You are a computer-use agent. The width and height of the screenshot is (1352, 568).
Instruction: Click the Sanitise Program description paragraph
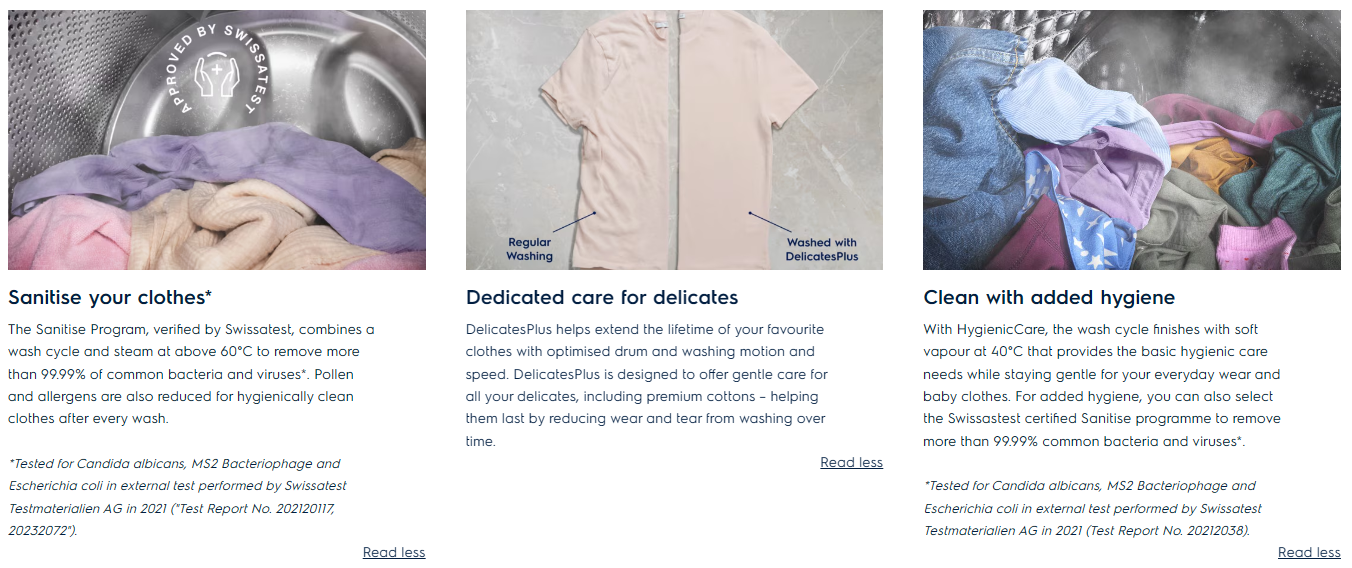coord(191,374)
